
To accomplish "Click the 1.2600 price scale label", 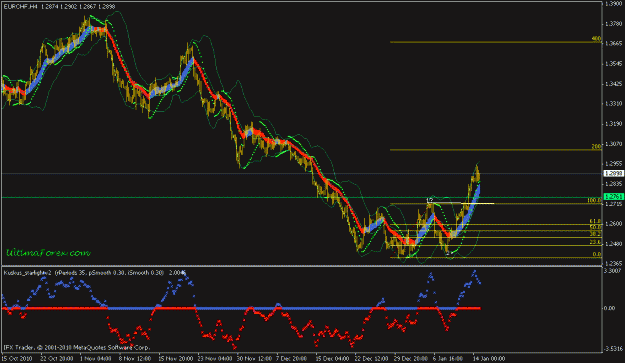I will [613, 224].
